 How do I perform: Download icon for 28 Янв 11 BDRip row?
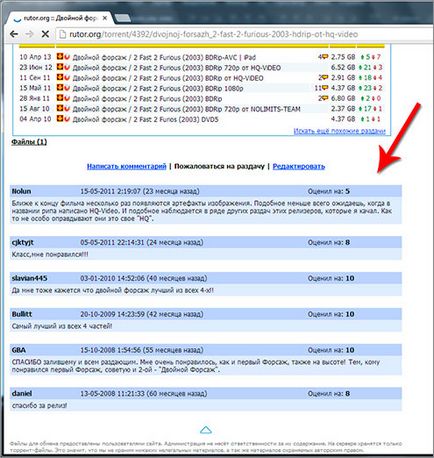click(60, 98)
